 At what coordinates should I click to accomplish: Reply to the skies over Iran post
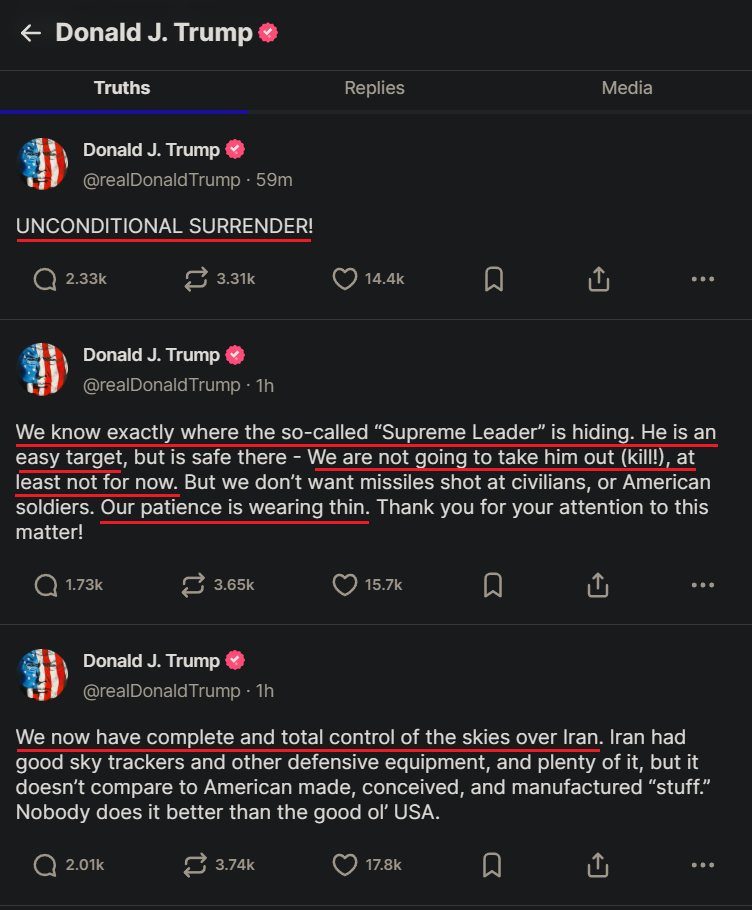45,863
